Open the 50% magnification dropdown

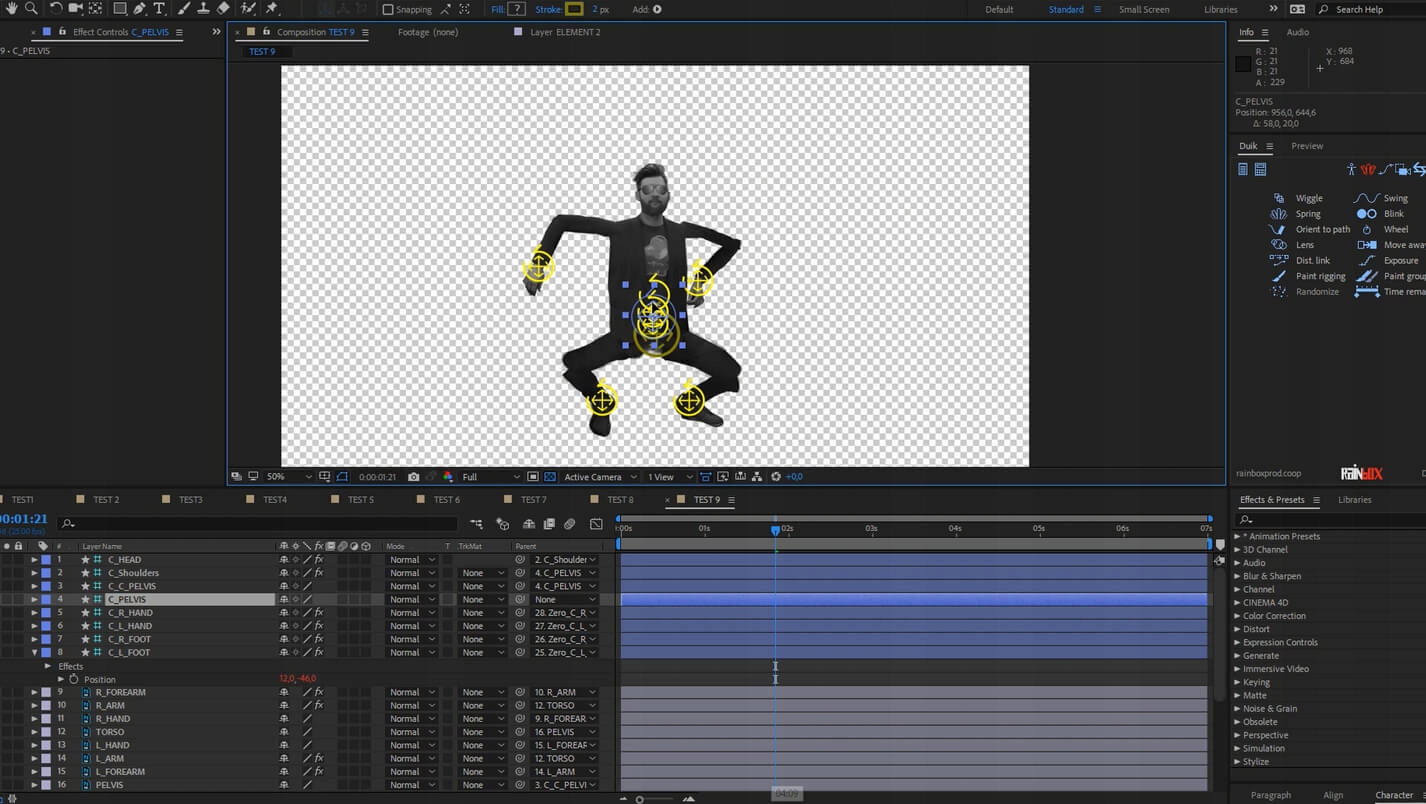[x=289, y=477]
